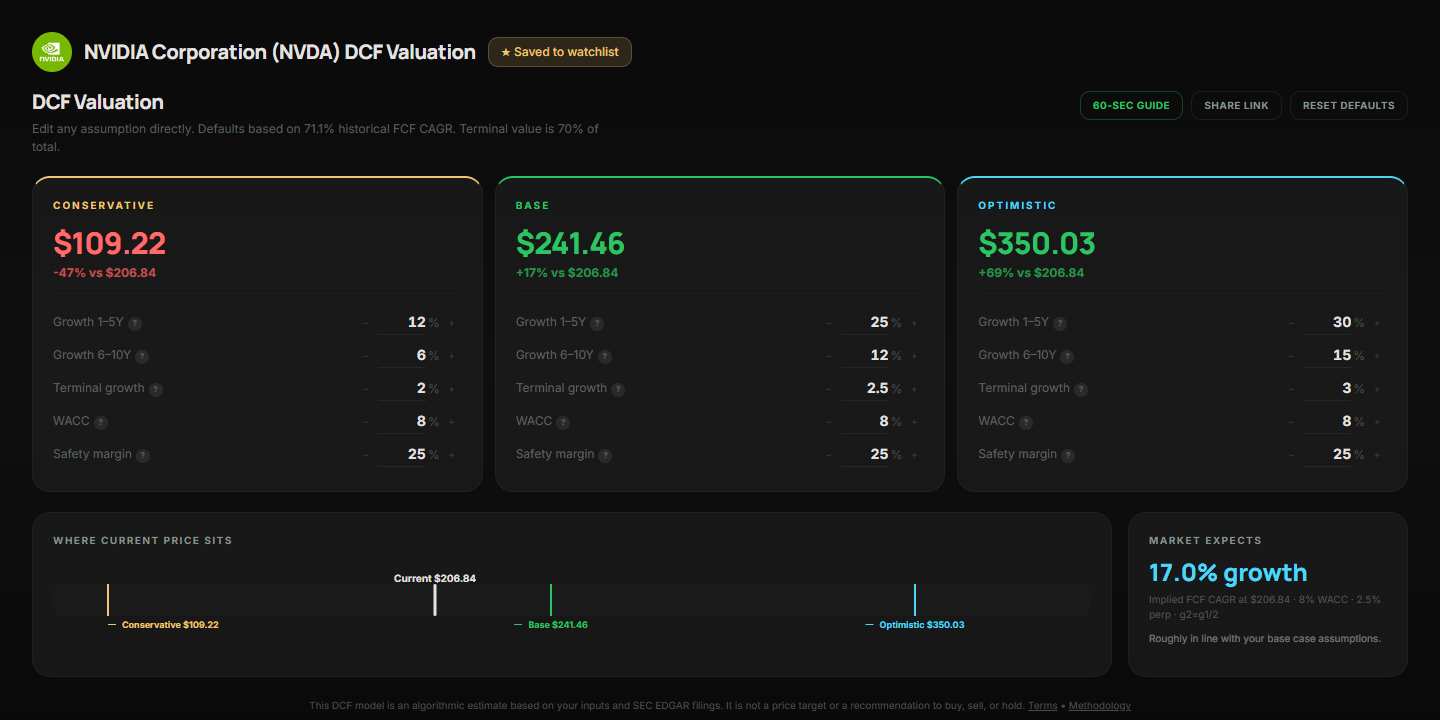Edit Optimistic Growth 6–10Y value 15

coord(1328,356)
